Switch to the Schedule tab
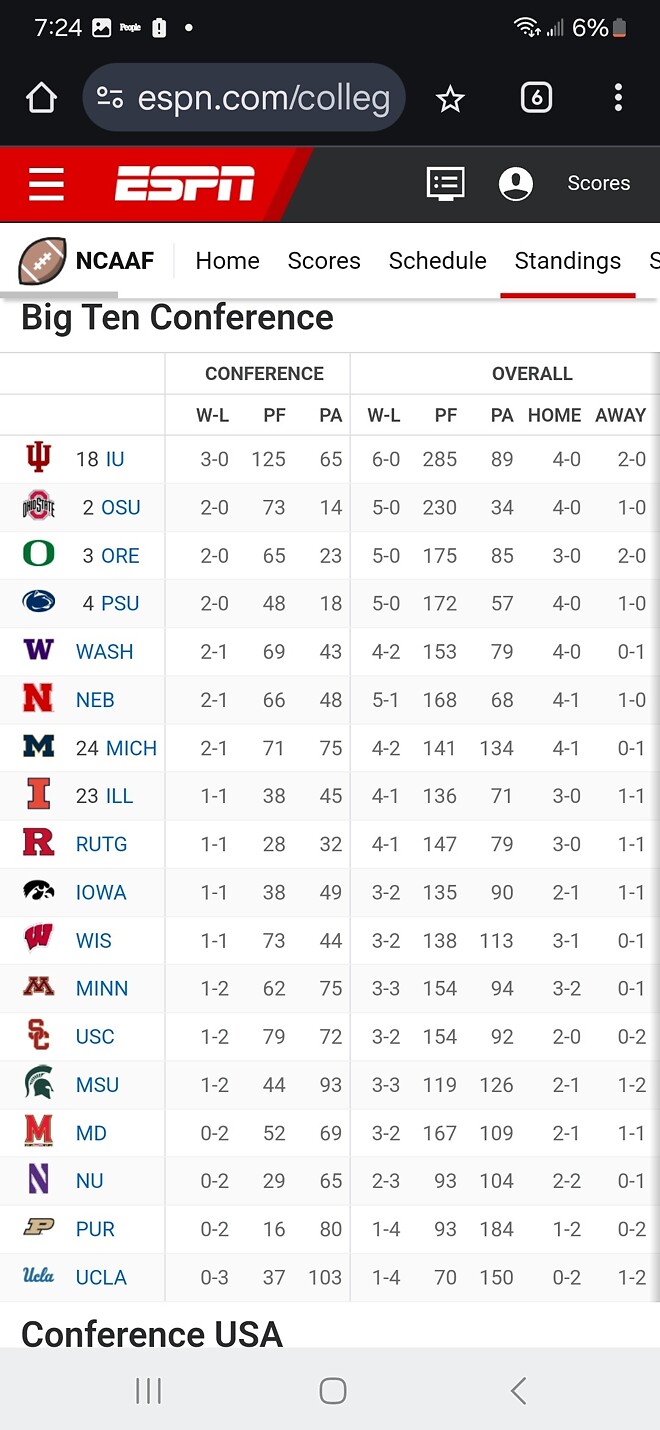The width and height of the screenshot is (660, 1430). tap(437, 260)
